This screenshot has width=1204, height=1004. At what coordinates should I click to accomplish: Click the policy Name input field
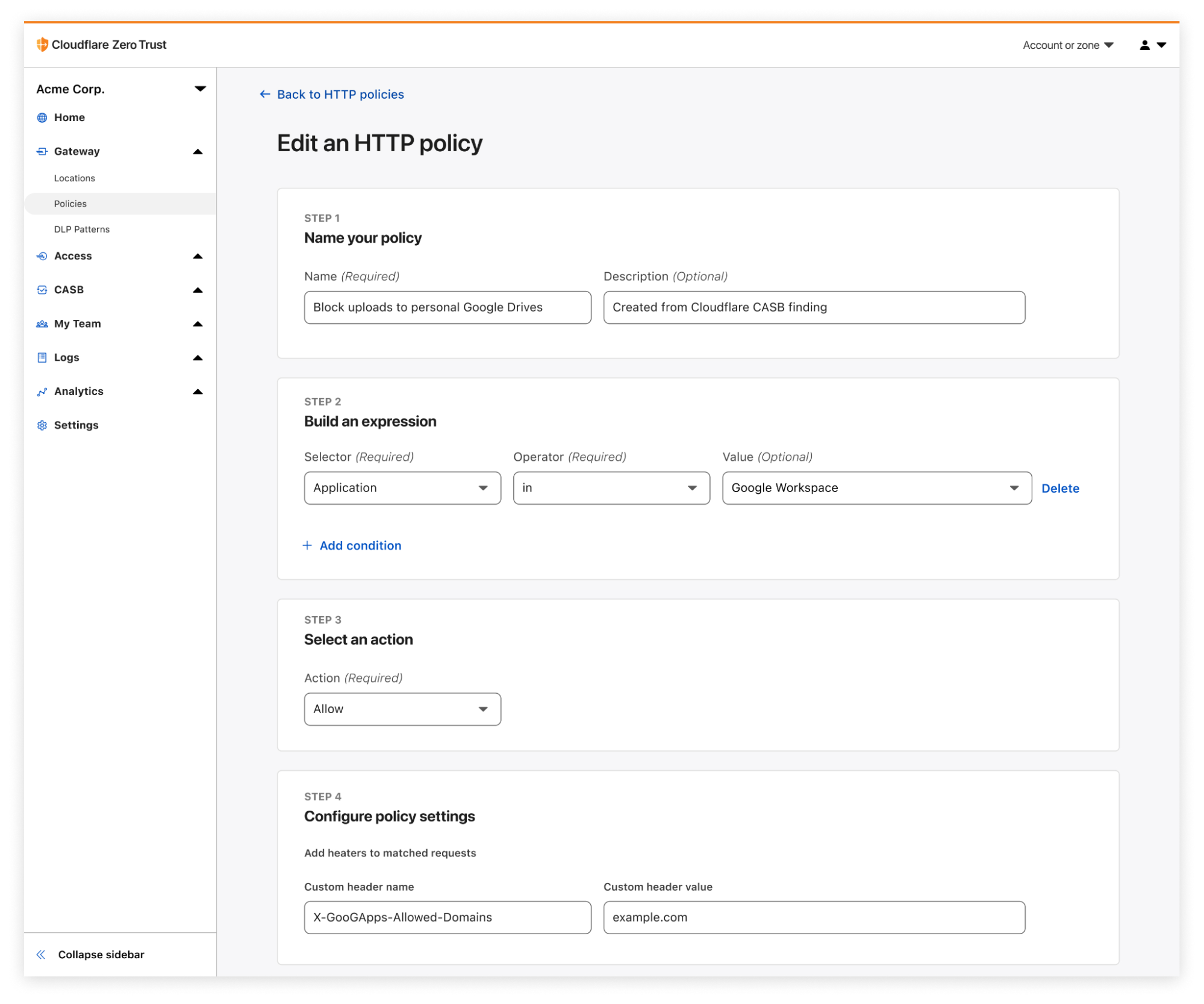(x=448, y=308)
